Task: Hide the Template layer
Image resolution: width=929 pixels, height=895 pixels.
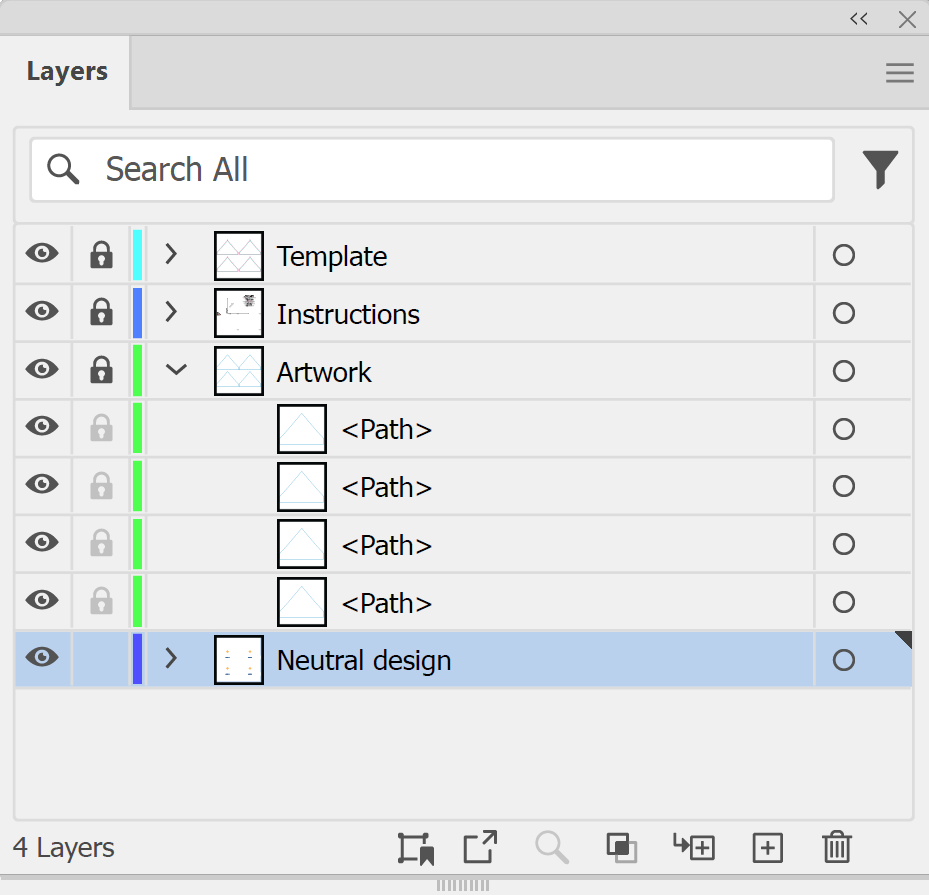Action: point(42,254)
